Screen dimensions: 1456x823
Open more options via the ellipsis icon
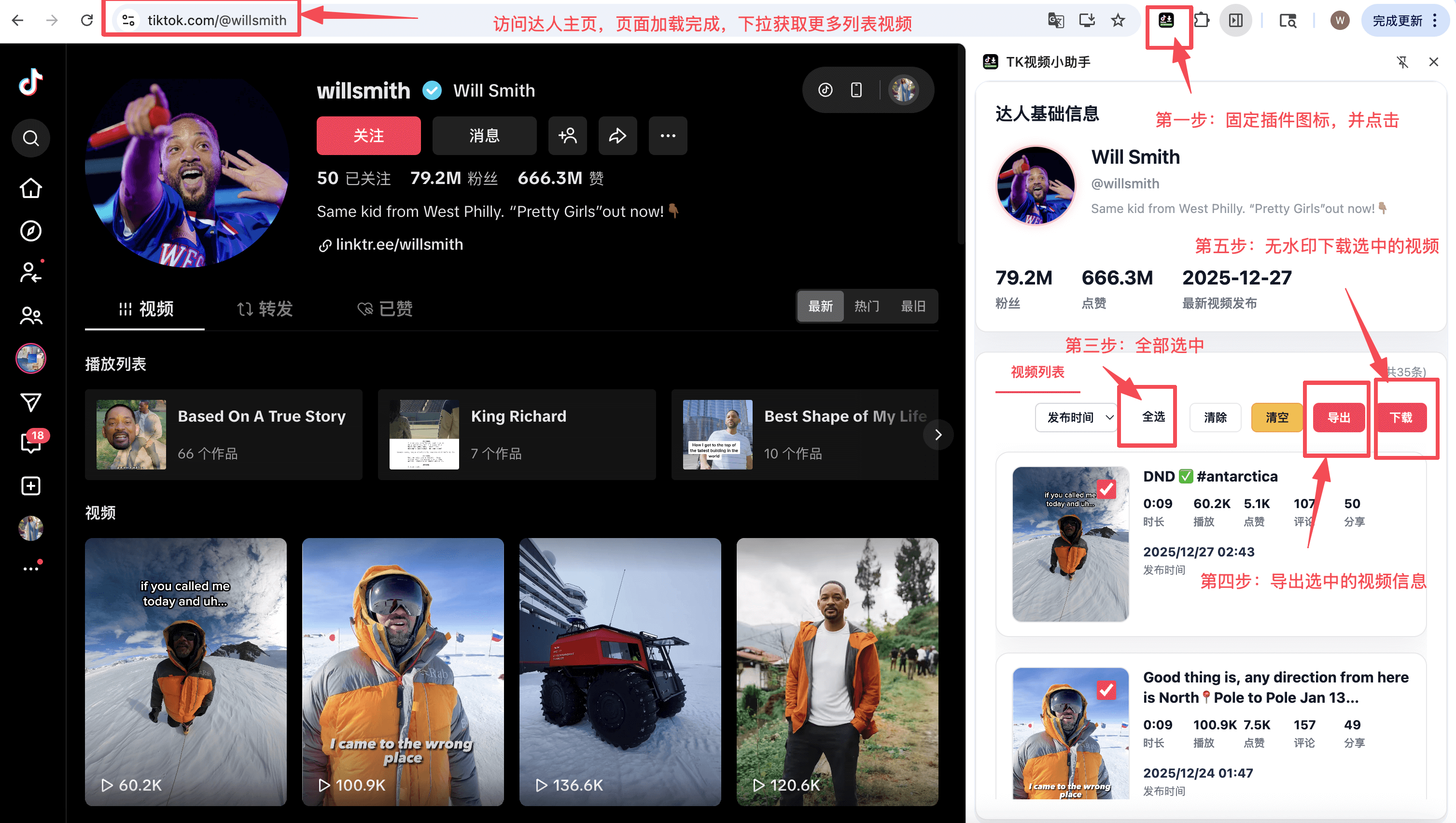click(668, 136)
